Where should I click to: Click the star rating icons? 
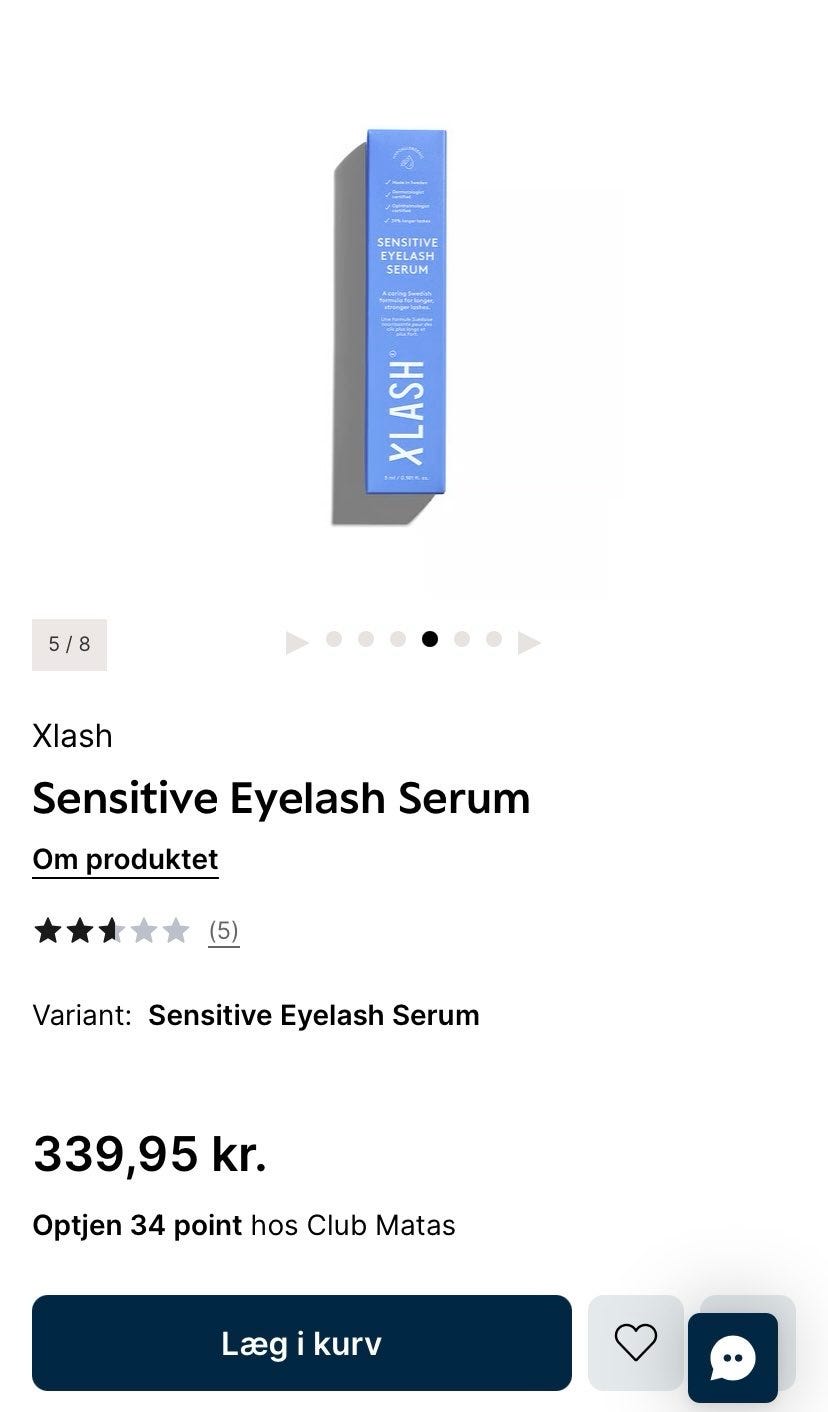pyautogui.click(x=111, y=931)
